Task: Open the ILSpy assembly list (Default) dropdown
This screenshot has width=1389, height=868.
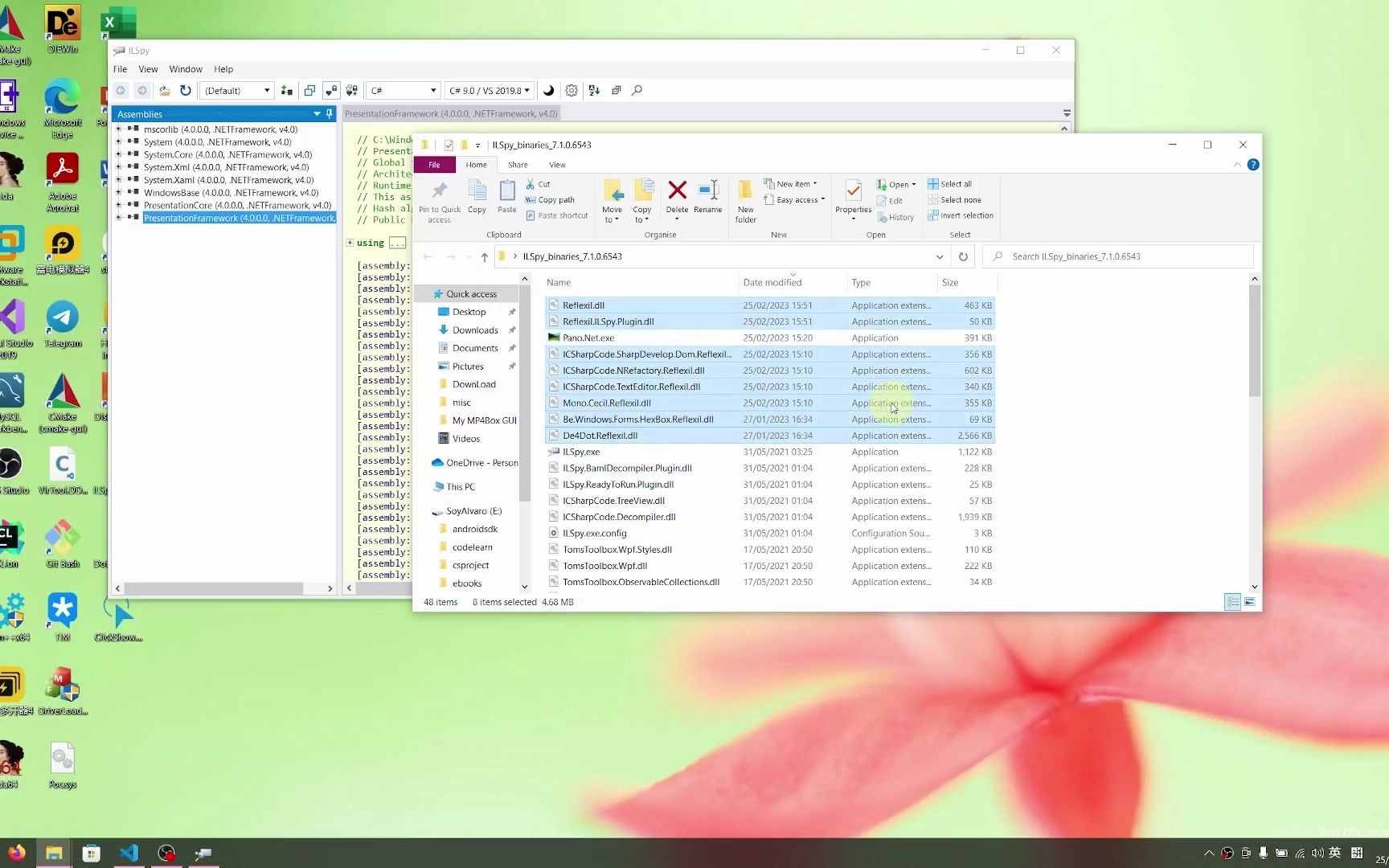Action: tap(237, 91)
